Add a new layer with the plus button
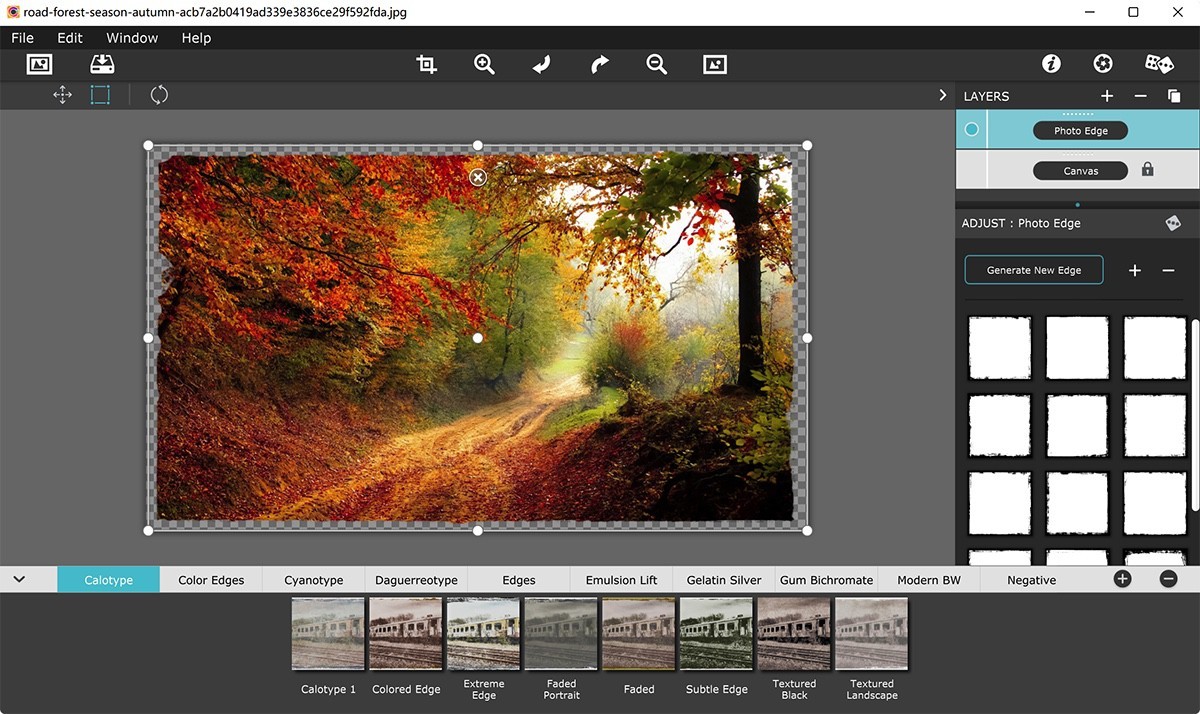 [x=1106, y=95]
